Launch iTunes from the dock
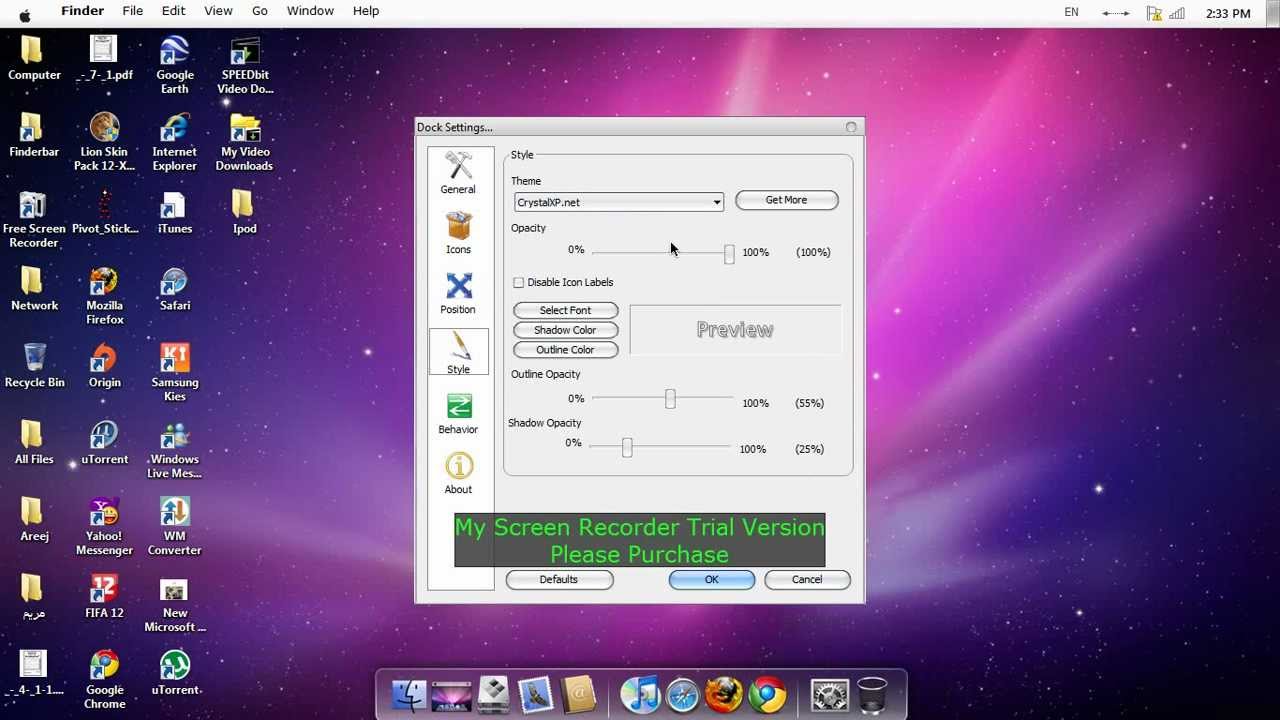 640,695
